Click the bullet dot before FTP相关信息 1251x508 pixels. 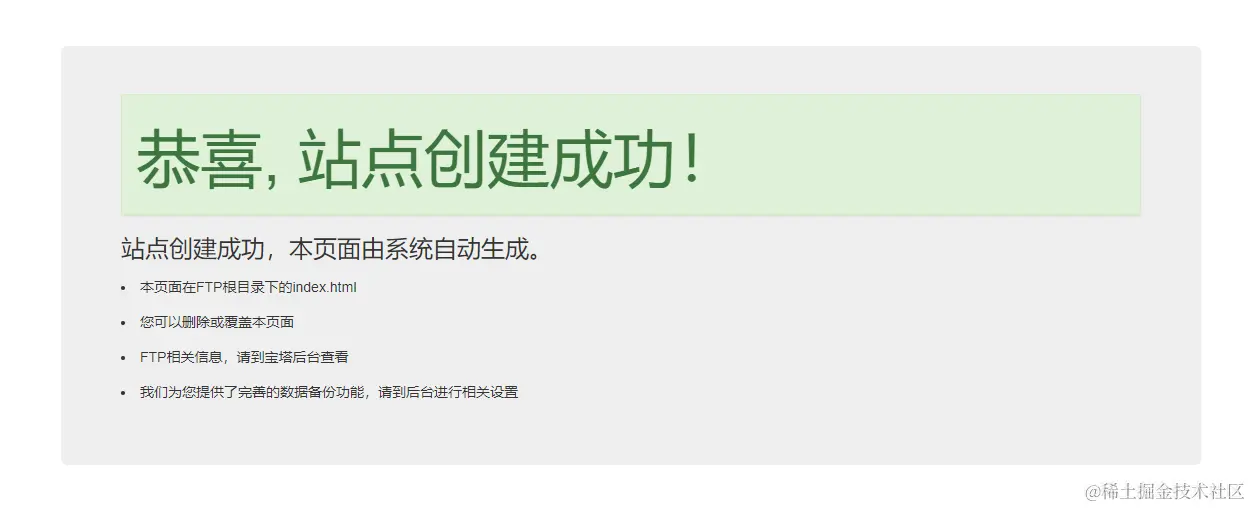tap(123, 358)
